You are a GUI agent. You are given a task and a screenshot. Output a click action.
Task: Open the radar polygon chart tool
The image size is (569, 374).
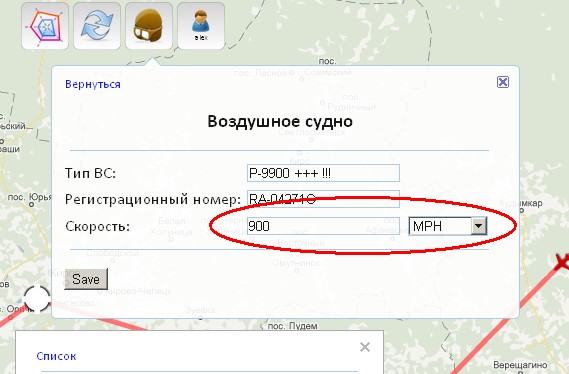pyautogui.click(x=45, y=26)
